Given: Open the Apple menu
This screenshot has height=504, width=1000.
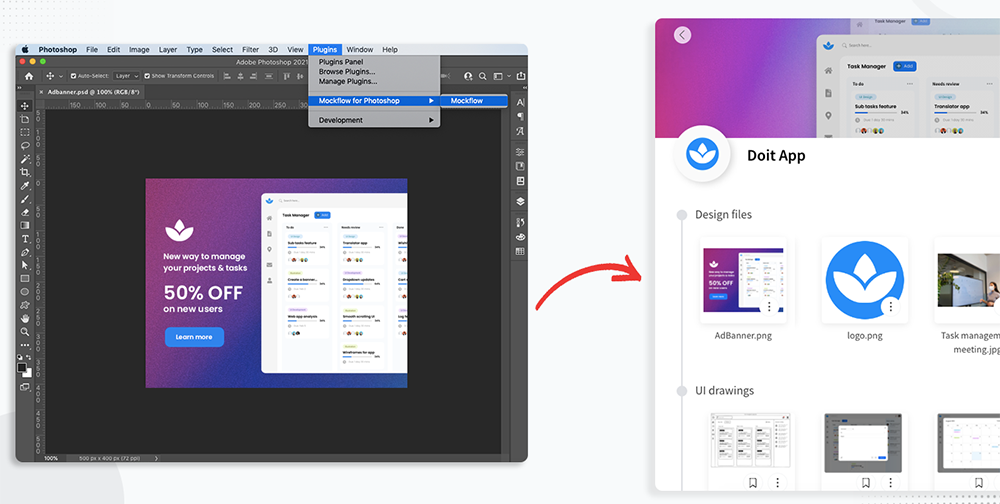Looking at the screenshot, I should [26, 49].
